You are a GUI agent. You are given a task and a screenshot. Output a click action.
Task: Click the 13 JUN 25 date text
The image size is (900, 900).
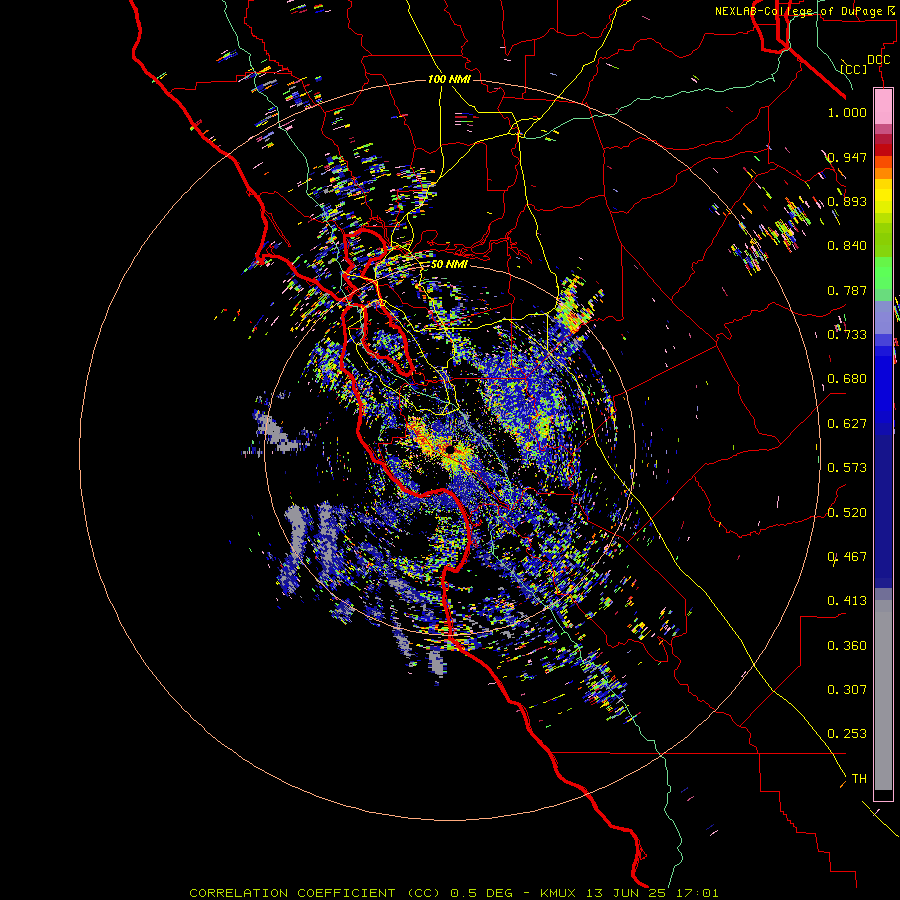tap(626, 893)
